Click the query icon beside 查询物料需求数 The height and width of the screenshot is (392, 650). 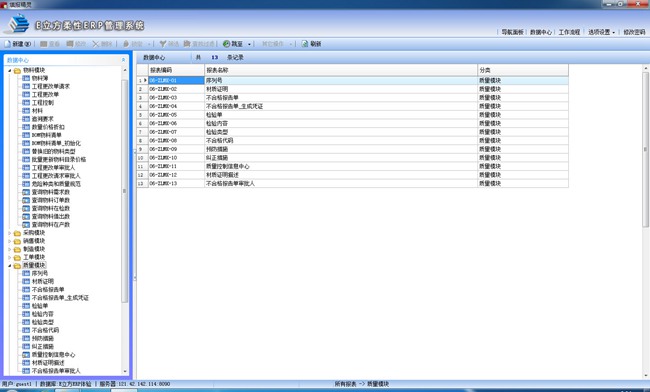pos(26,192)
